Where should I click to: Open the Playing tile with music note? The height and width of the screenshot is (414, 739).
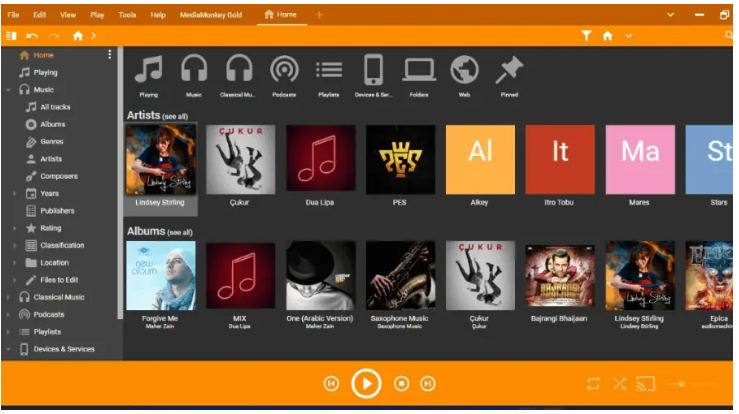point(149,75)
